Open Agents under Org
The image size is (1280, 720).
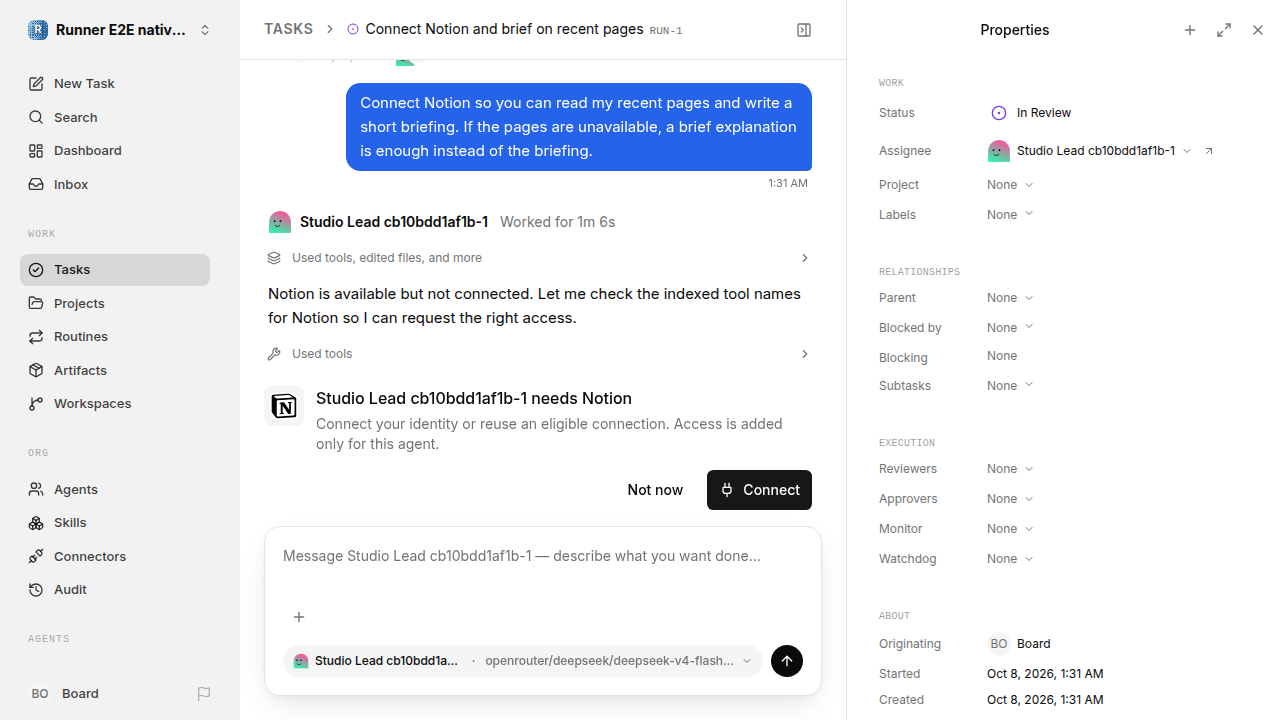(115, 489)
